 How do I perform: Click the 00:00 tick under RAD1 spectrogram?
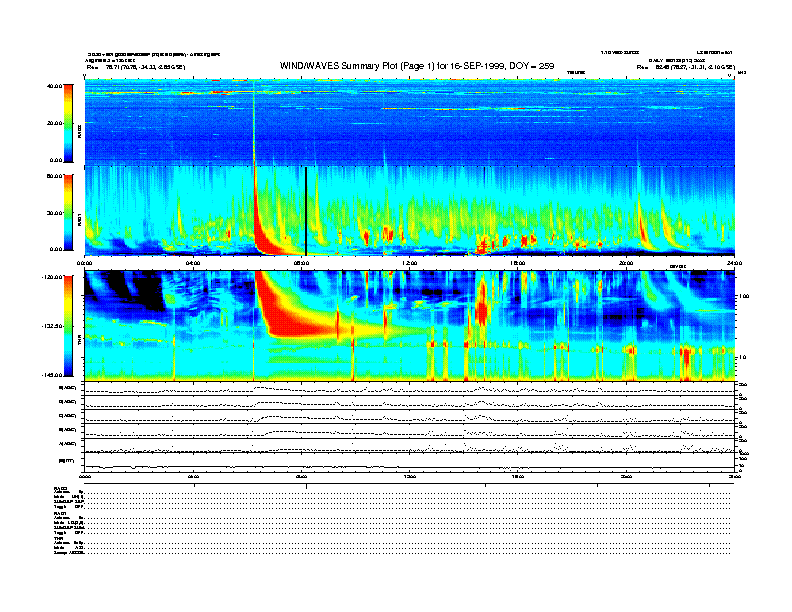84,263
